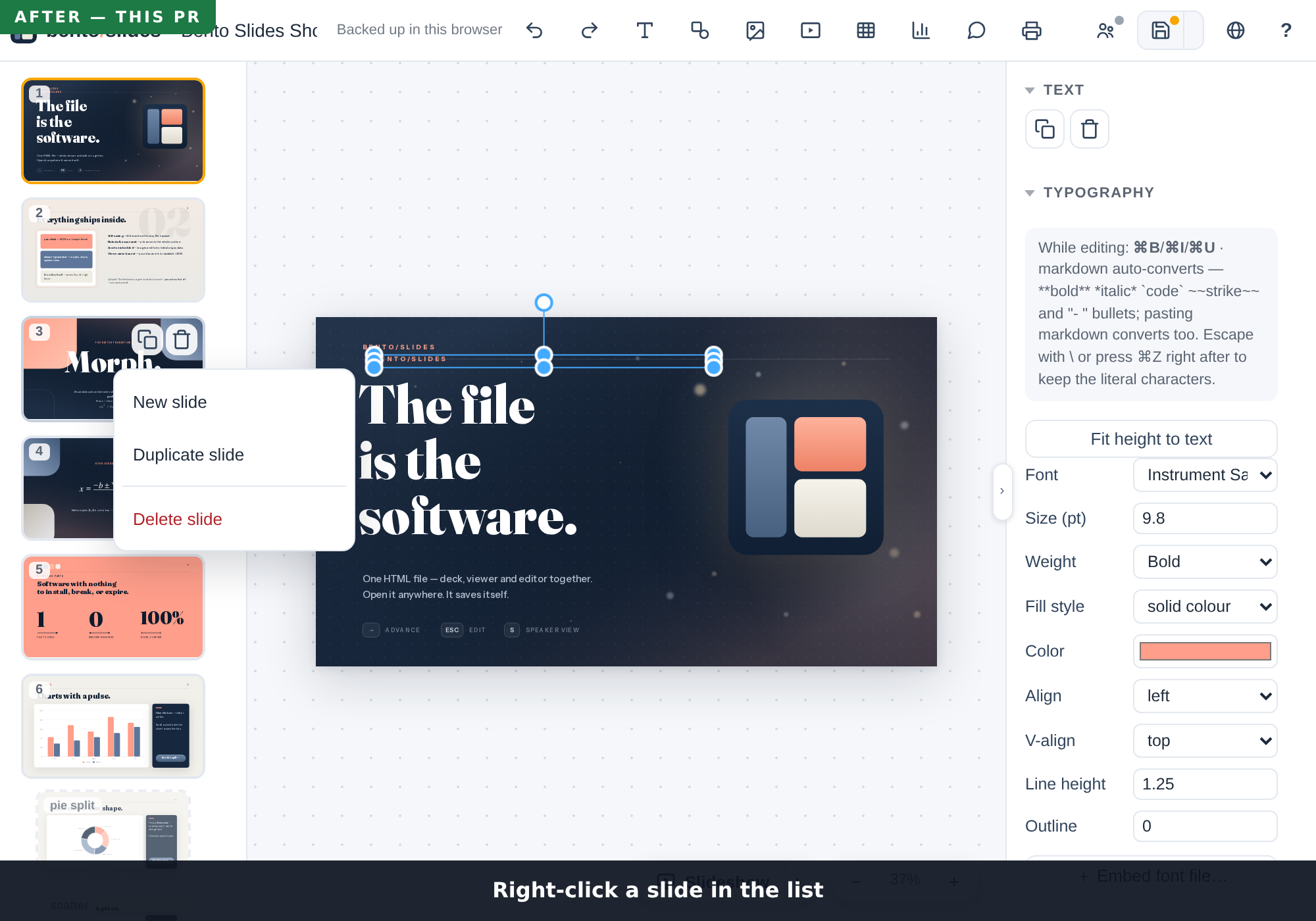Open the V-align dropdown showing top
The width and height of the screenshot is (1316, 921).
coord(1205,741)
